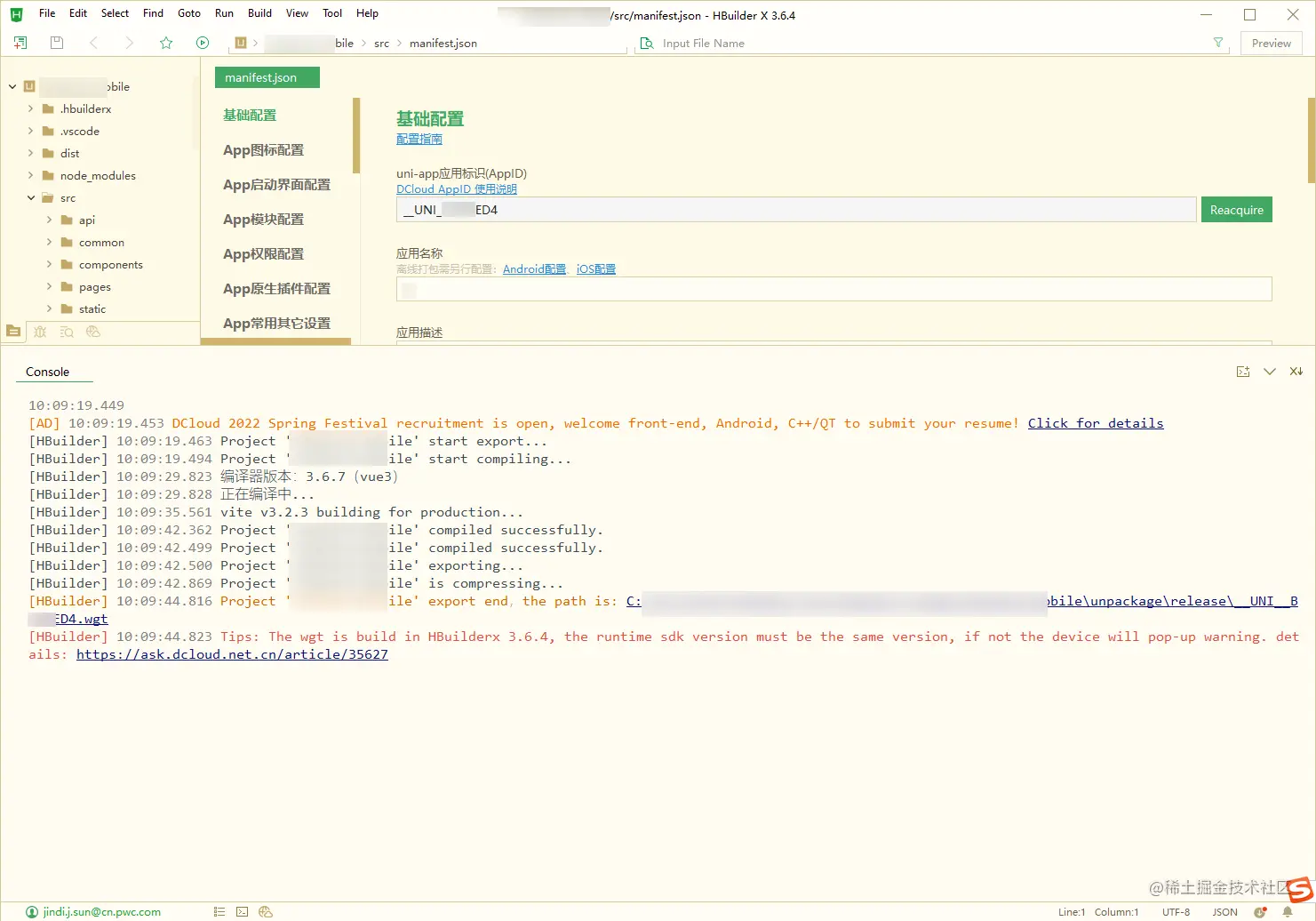Viewport: 1316px width, 921px height.
Task: Select the Console tab
Action: pyautogui.click(x=48, y=372)
